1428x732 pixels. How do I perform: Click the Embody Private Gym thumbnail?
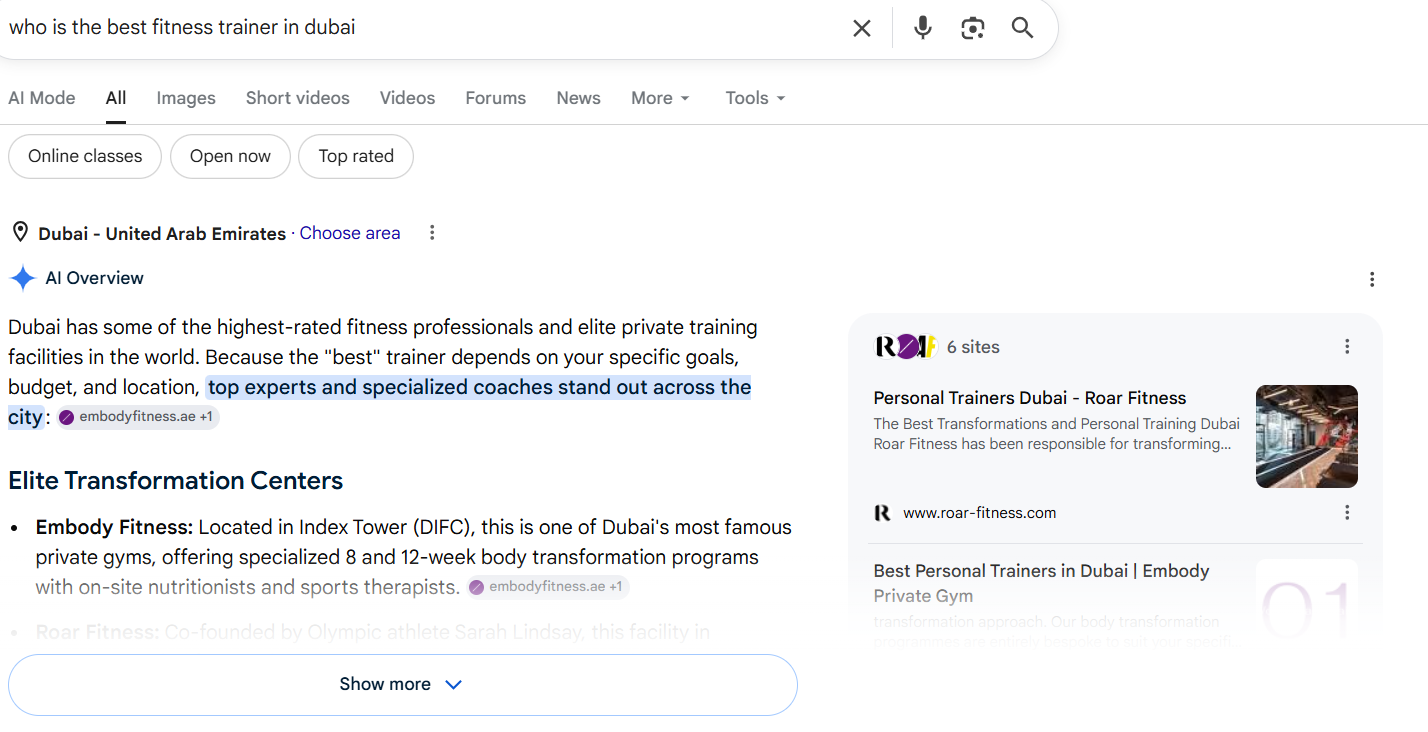(1307, 600)
